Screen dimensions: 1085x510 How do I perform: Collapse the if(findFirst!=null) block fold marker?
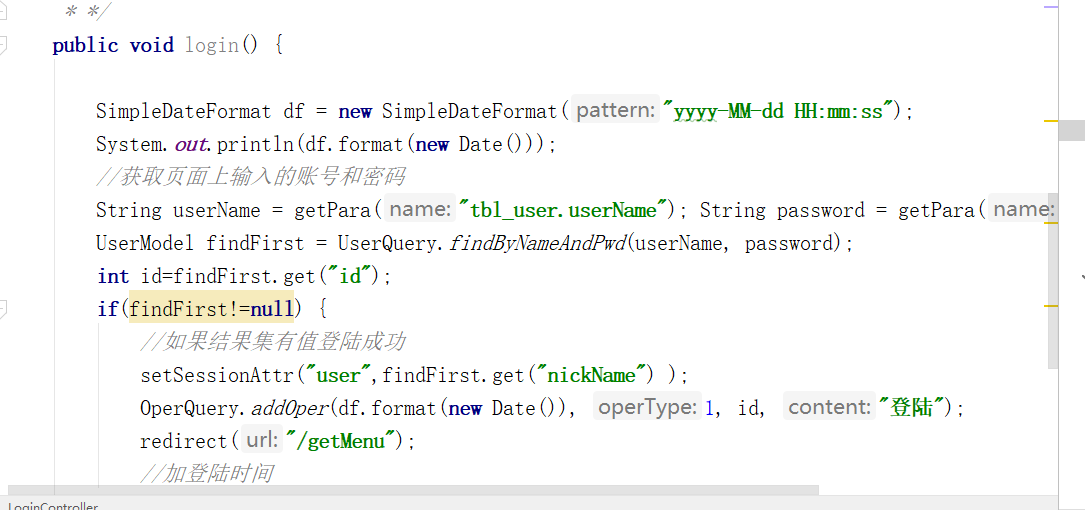[3, 309]
